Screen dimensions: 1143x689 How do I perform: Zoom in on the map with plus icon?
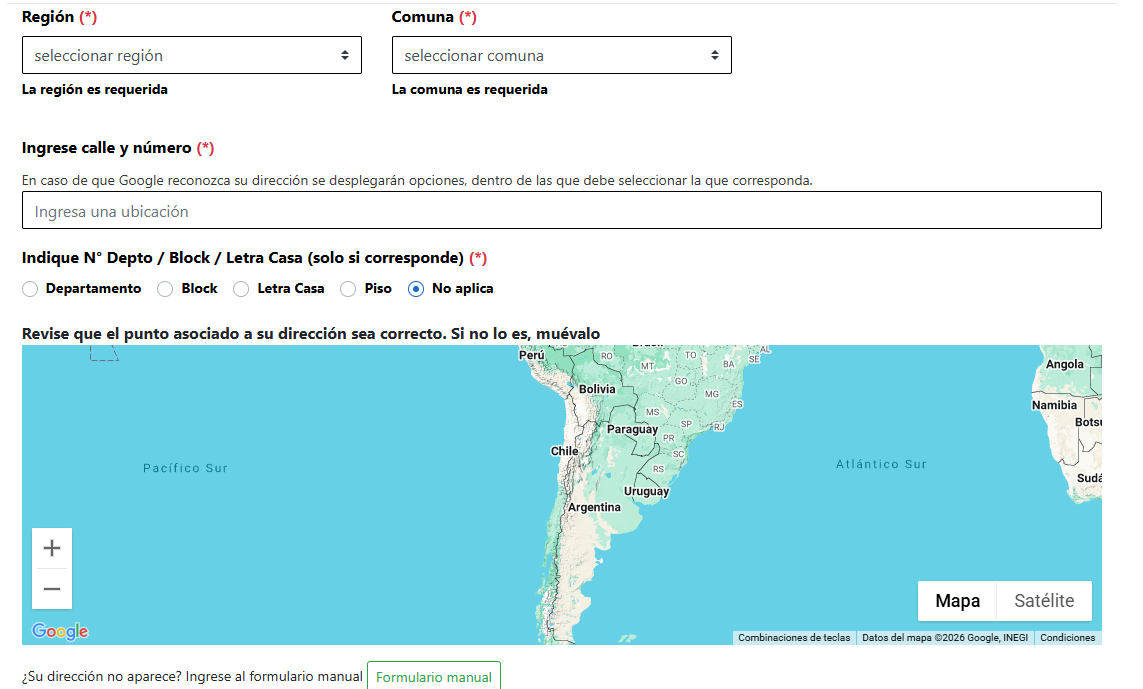pyautogui.click(x=52, y=548)
